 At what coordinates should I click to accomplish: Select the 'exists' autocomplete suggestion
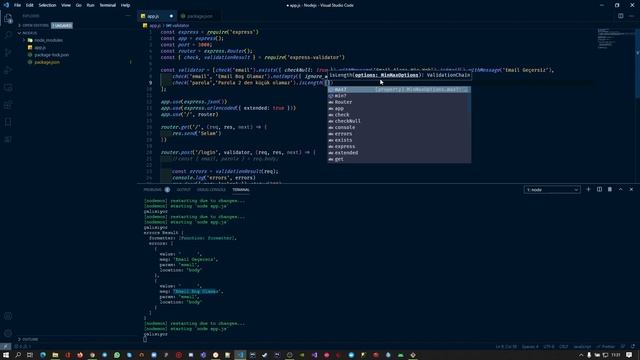point(399,140)
